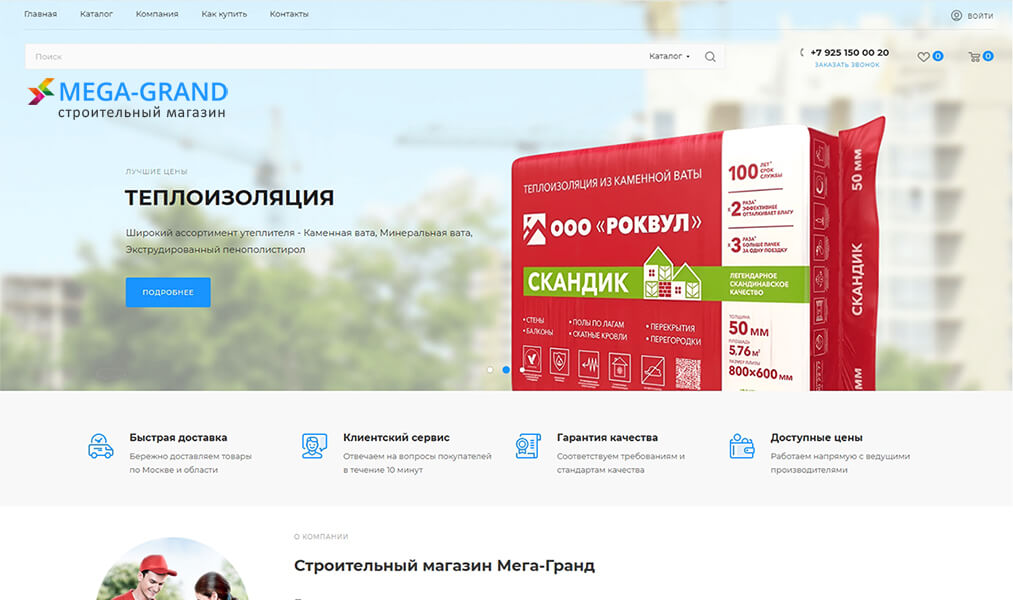Click the fast delivery van icon

tap(101, 446)
